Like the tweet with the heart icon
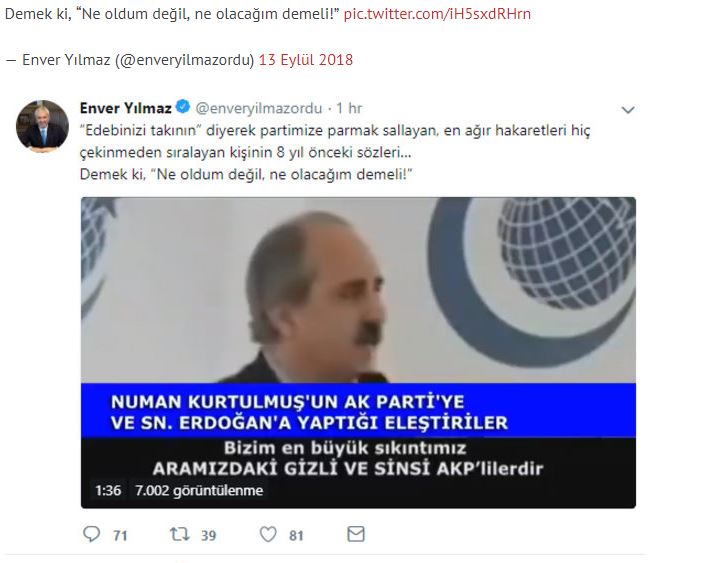This screenshot has width=705, height=563. tap(268, 534)
